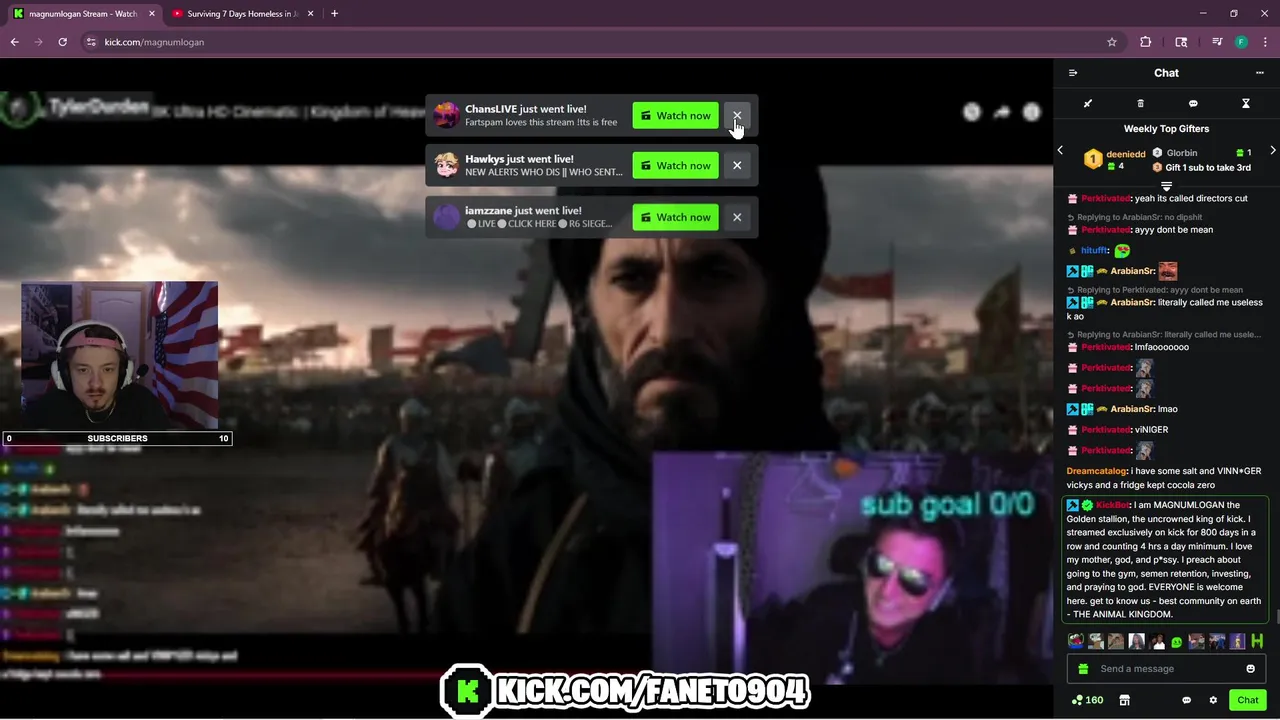The image size is (1280, 720).
Task: Click Glorbin in top gifters
Action: (x=1181, y=153)
